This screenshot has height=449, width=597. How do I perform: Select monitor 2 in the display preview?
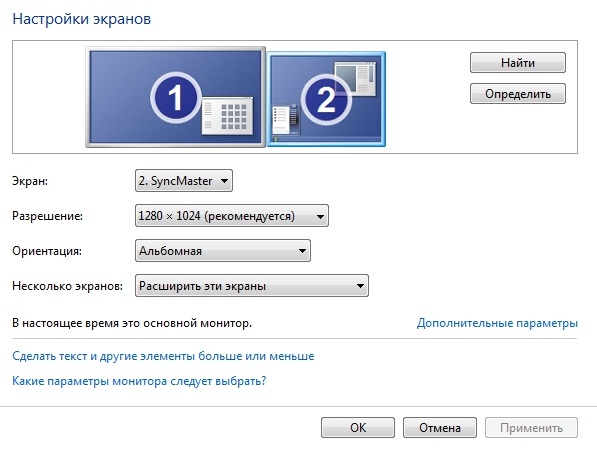[x=326, y=99]
